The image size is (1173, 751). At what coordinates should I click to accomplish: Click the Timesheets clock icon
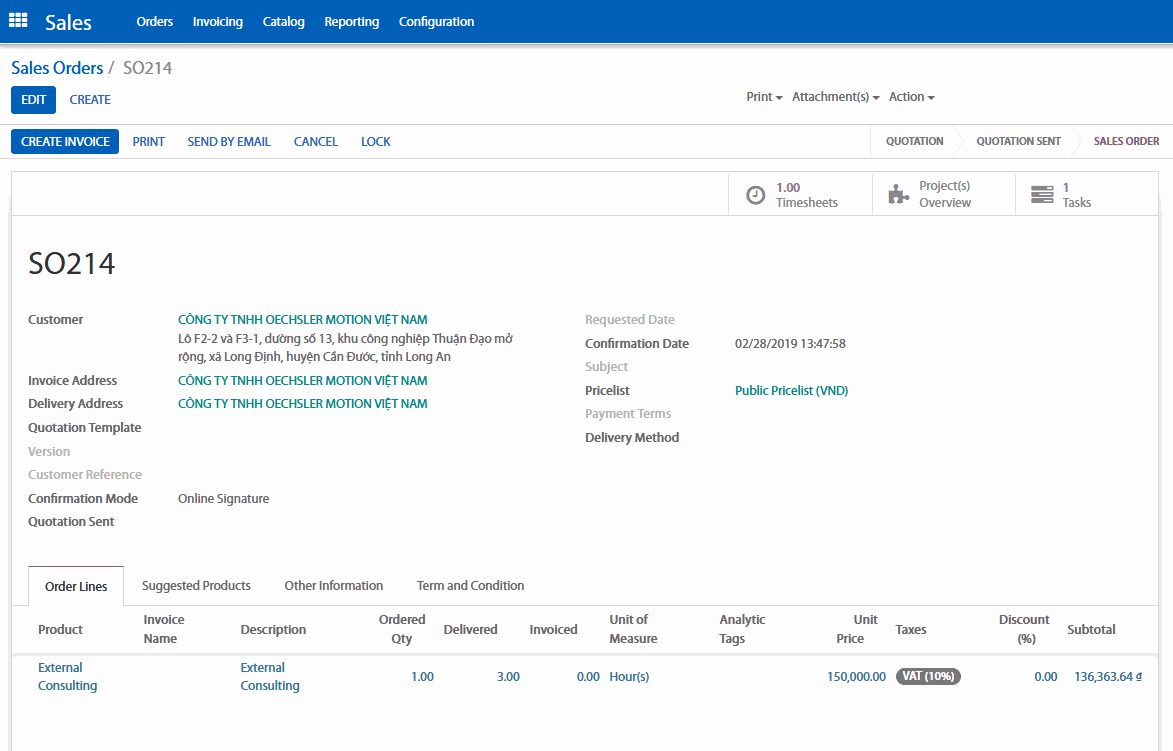click(x=756, y=195)
